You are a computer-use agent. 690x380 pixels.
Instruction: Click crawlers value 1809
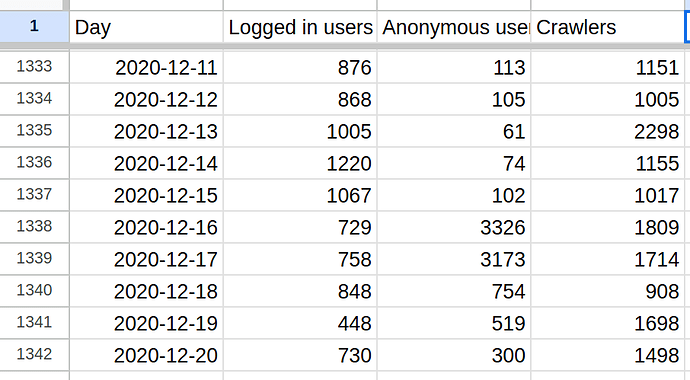pyautogui.click(x=607, y=227)
